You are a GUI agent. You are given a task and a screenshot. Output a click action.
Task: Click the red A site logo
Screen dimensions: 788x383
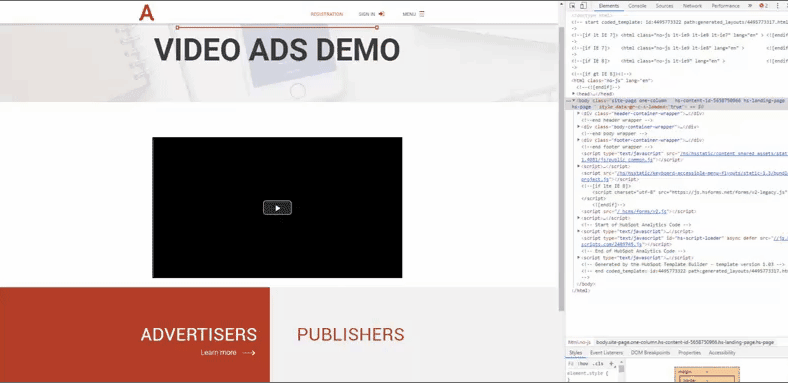(x=146, y=13)
